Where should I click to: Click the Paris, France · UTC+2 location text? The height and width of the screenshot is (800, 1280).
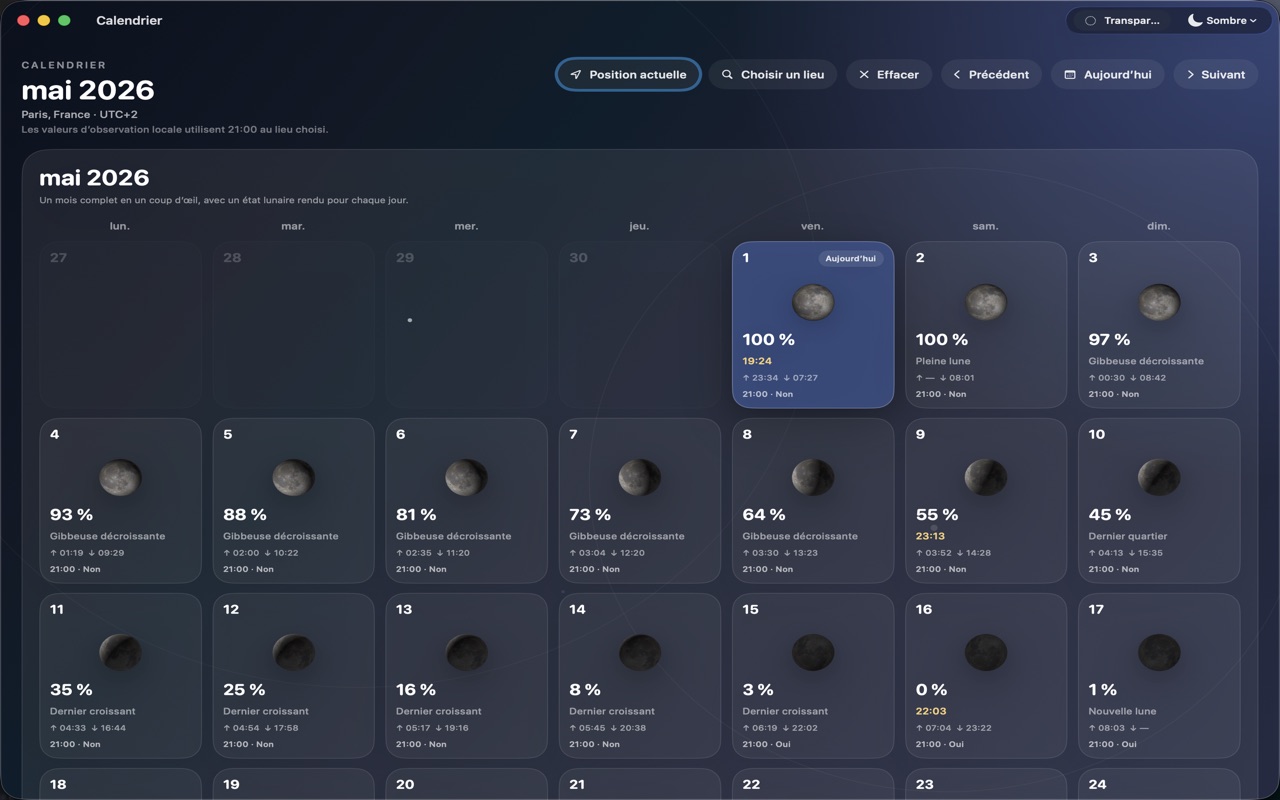80,115
